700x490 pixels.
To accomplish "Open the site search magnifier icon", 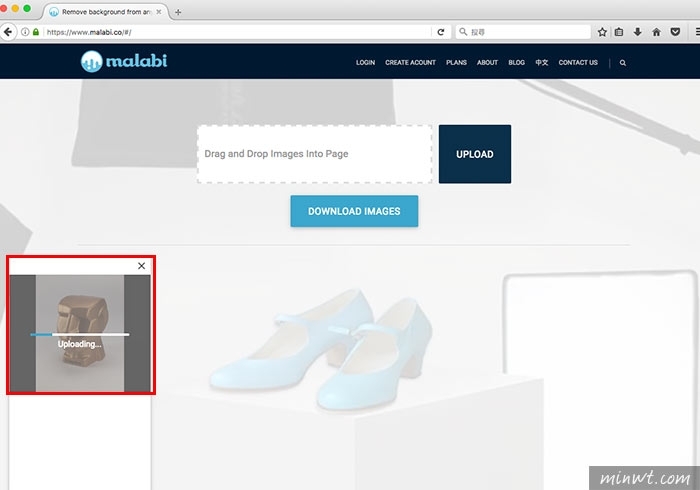I will pos(623,63).
